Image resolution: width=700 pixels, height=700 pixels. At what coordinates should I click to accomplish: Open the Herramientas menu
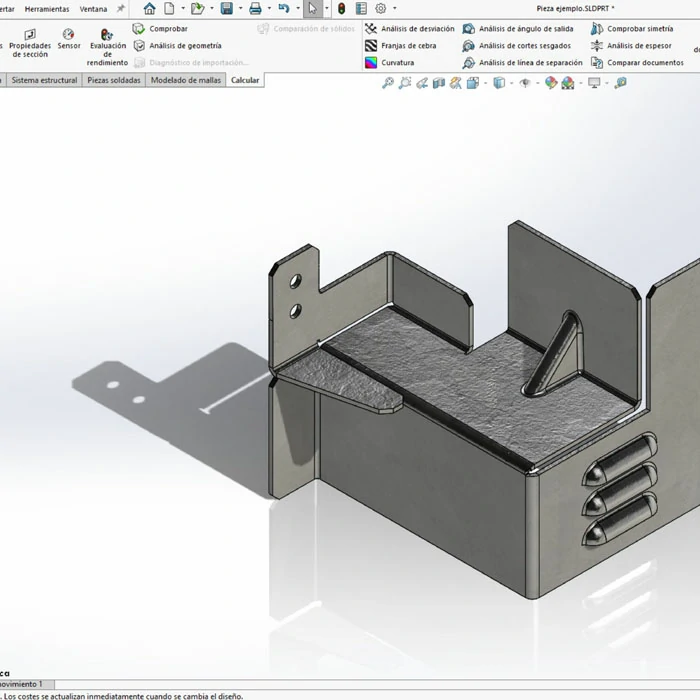click(x=47, y=9)
